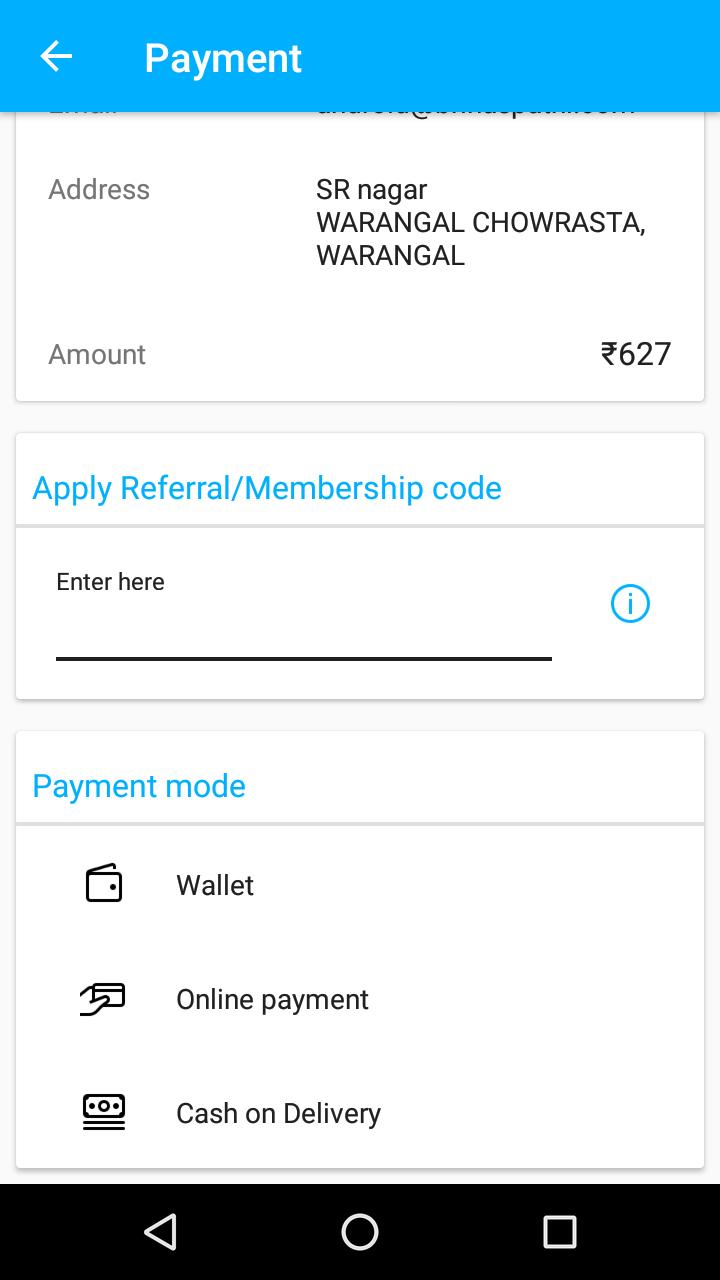
Task: Choose Online payment option
Action: coord(272,999)
